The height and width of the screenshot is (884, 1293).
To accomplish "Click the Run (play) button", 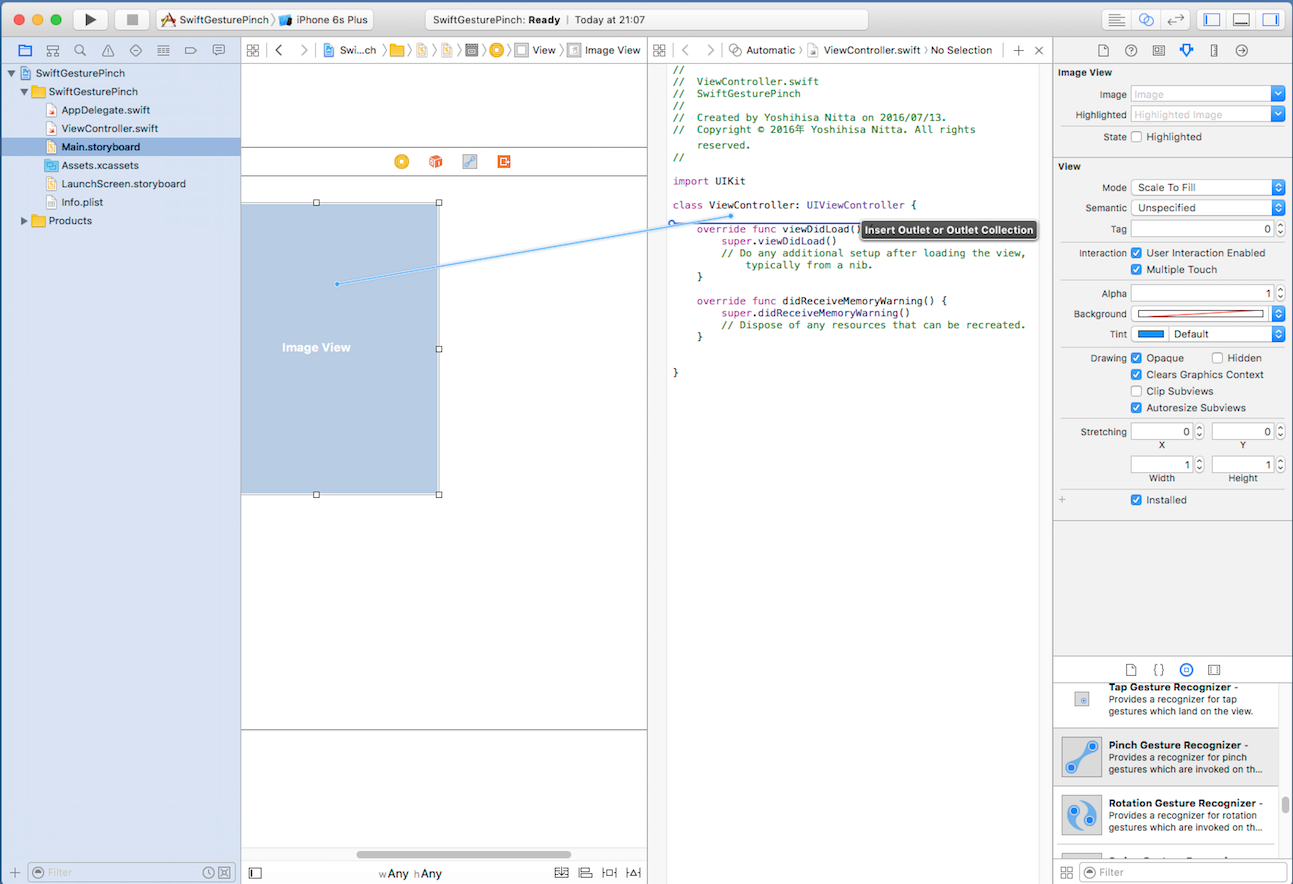I will click(90, 20).
